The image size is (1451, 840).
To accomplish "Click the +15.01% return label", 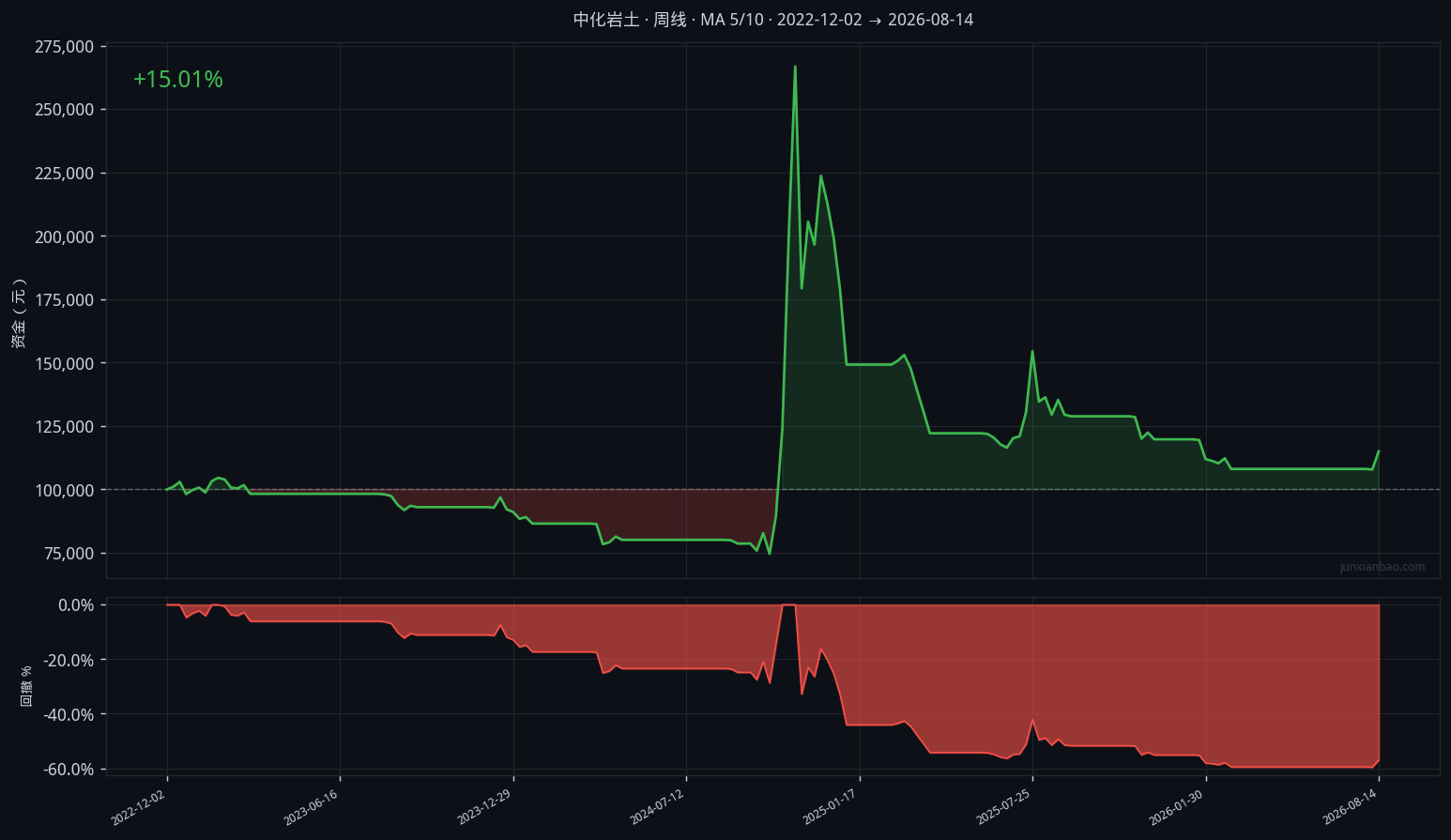I will [x=178, y=80].
